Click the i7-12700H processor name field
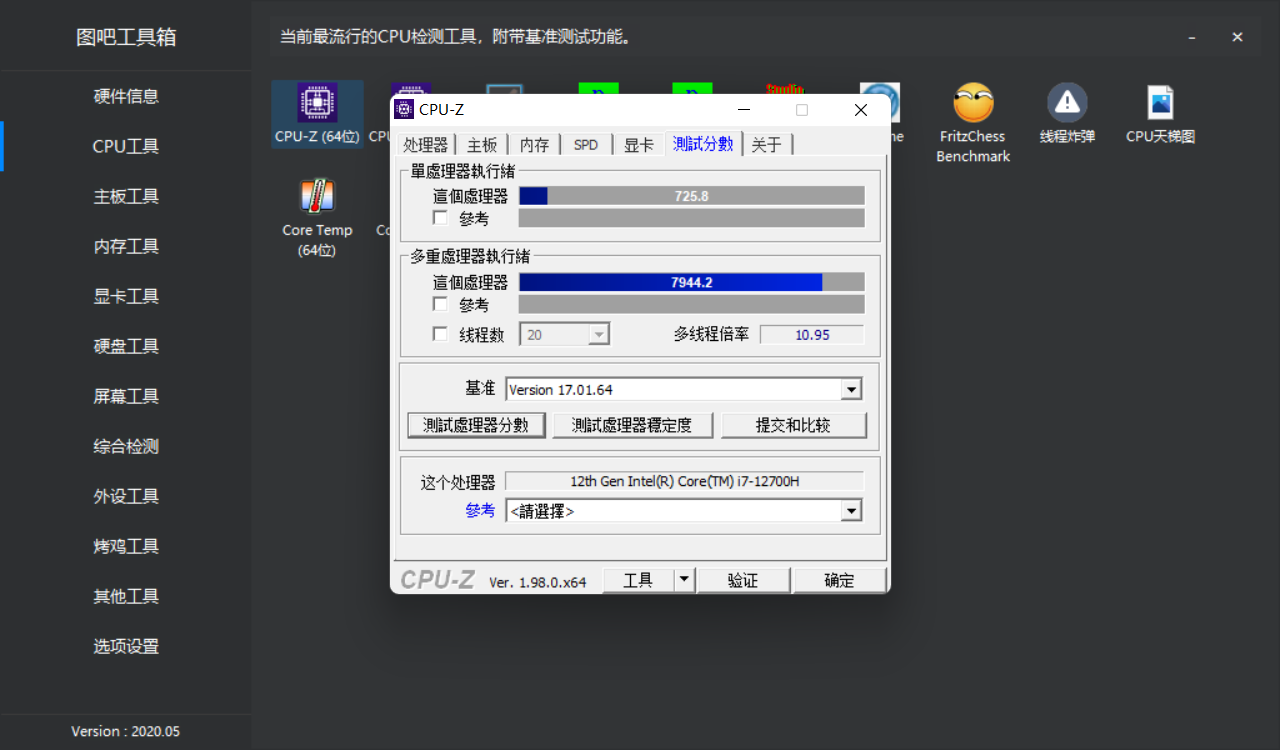The image size is (1280, 750). (684, 481)
